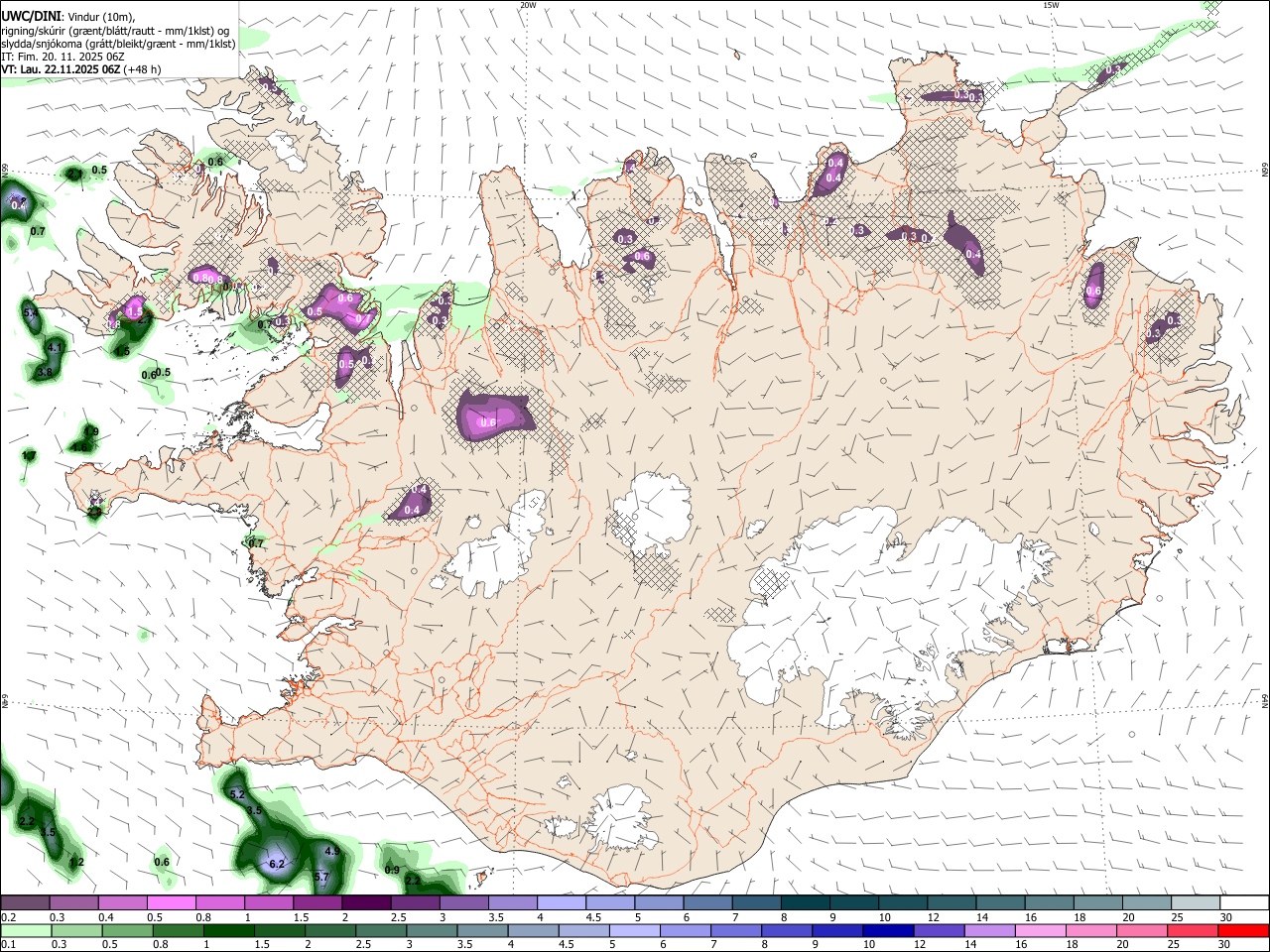
Task: Click the 'UWC/DINI' map title
Action: (x=31, y=17)
